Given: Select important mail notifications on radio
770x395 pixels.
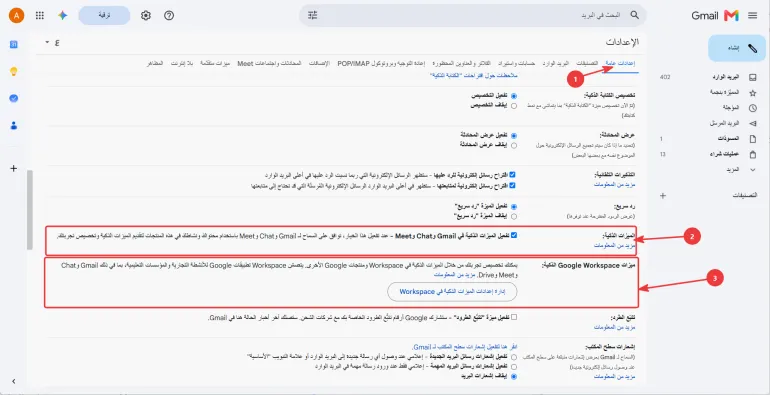Looking at the screenshot, I should tap(514, 367).
